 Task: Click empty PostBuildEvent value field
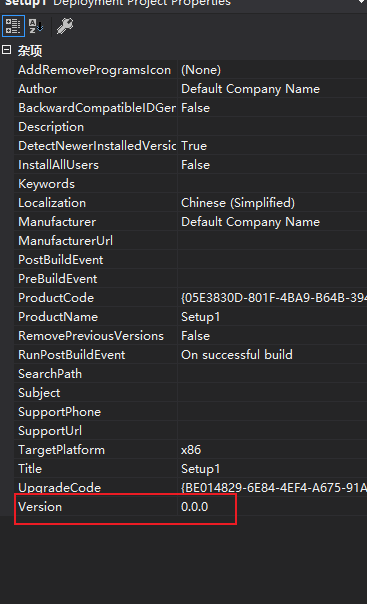(x=272, y=260)
